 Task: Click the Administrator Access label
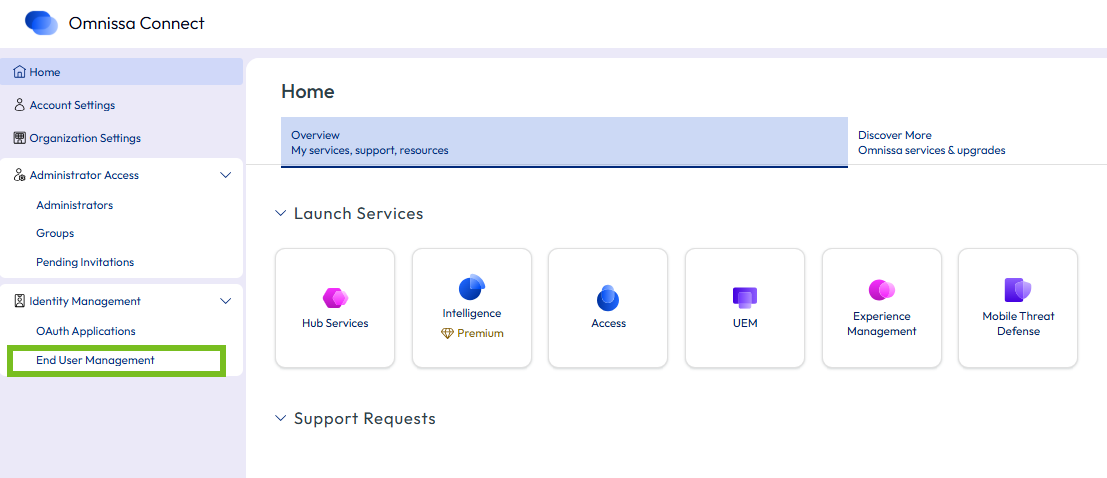point(84,175)
